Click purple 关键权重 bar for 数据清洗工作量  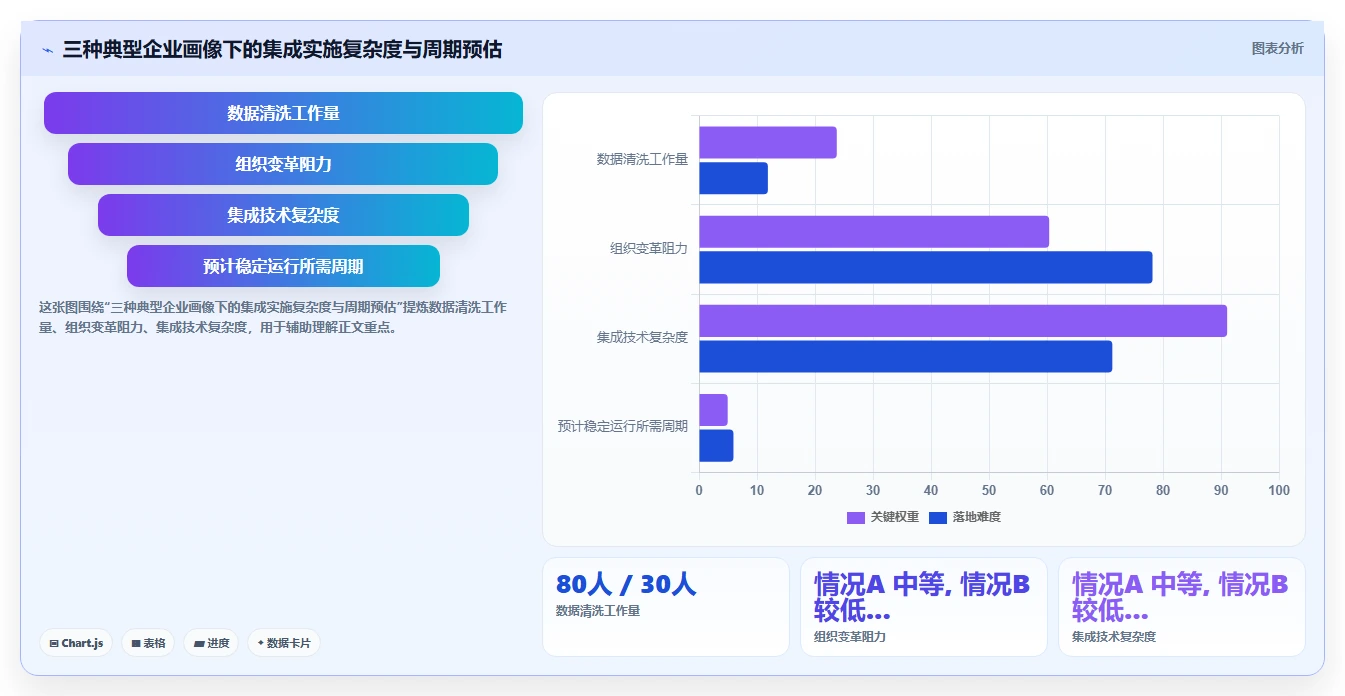[x=768, y=142]
